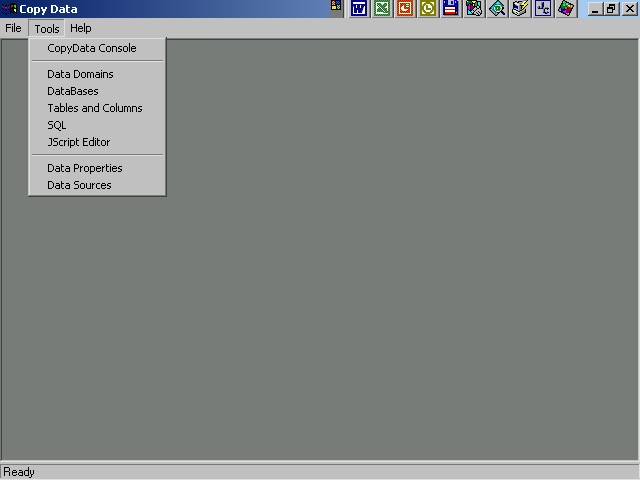Viewport: 640px width, 480px height.
Task: Click the floppy disk shortcut icon
Action: point(450,9)
